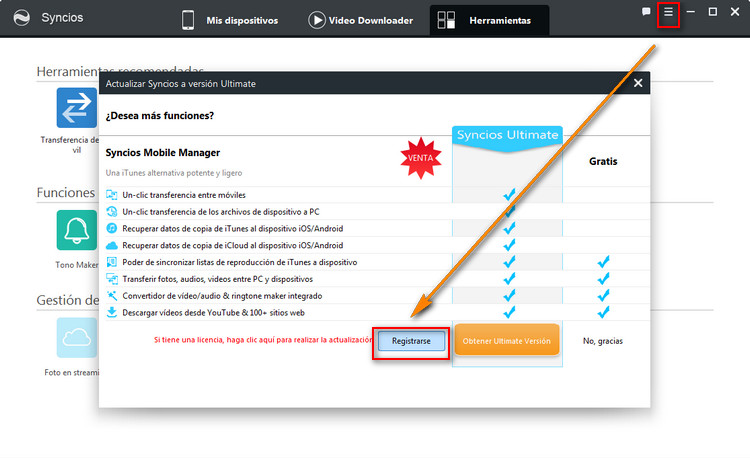Maximize the Syncios window

point(713,11)
